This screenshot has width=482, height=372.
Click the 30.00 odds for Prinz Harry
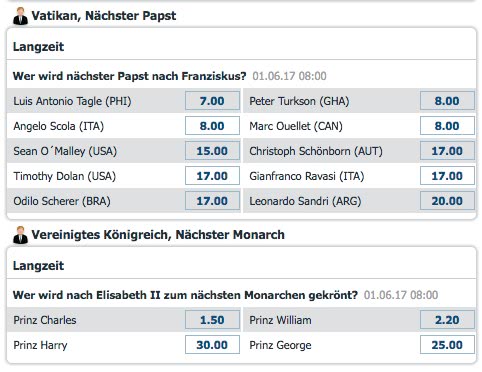pos(212,345)
